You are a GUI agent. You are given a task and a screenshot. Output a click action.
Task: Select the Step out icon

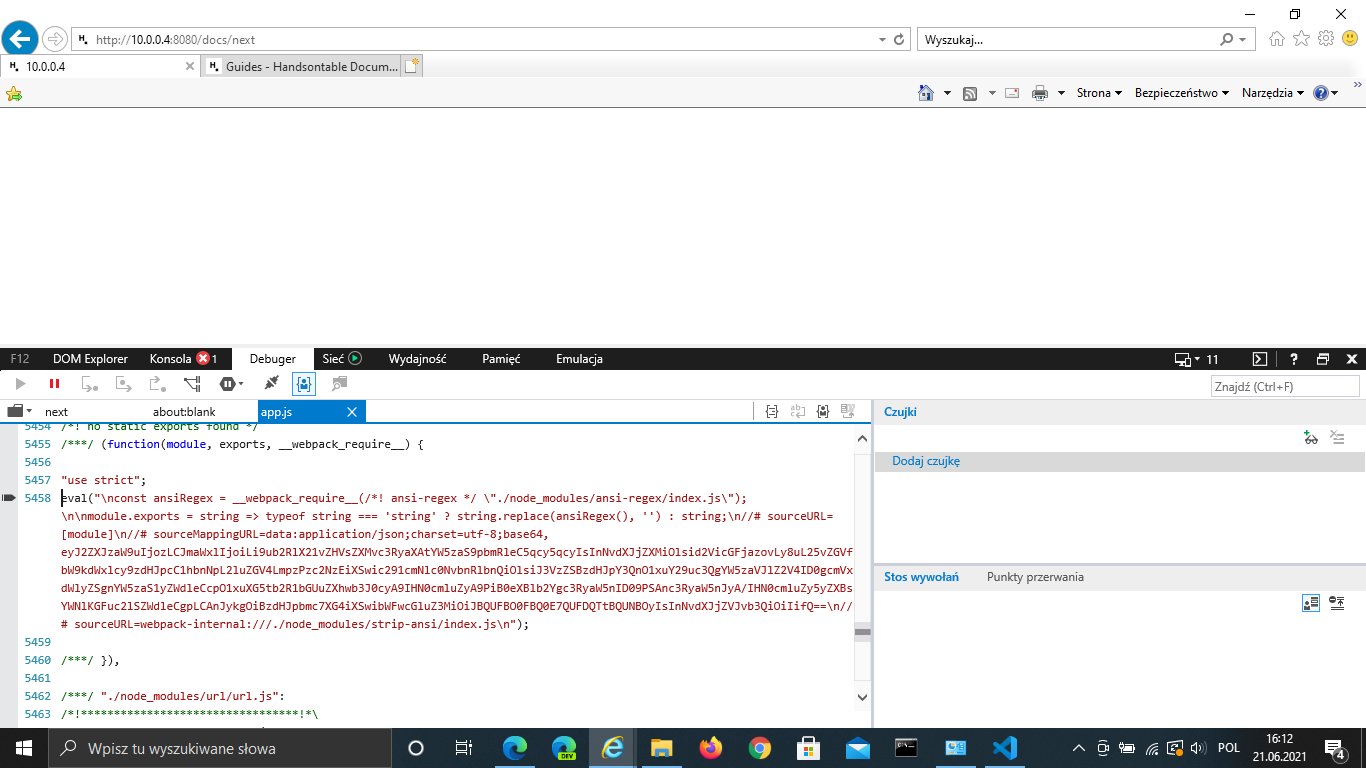click(157, 384)
